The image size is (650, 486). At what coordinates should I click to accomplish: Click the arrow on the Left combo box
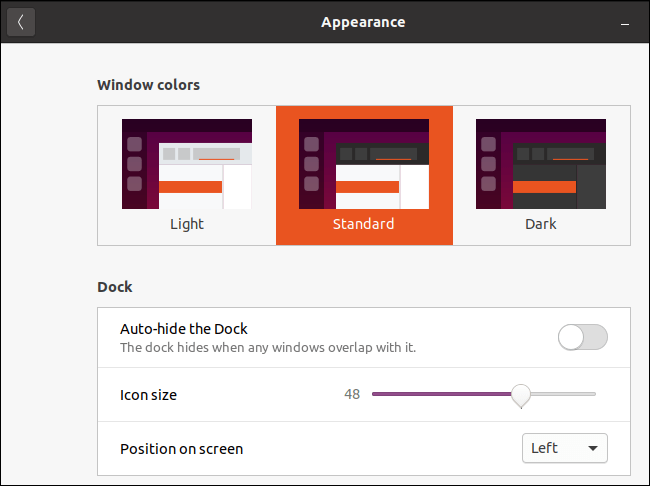[592, 448]
